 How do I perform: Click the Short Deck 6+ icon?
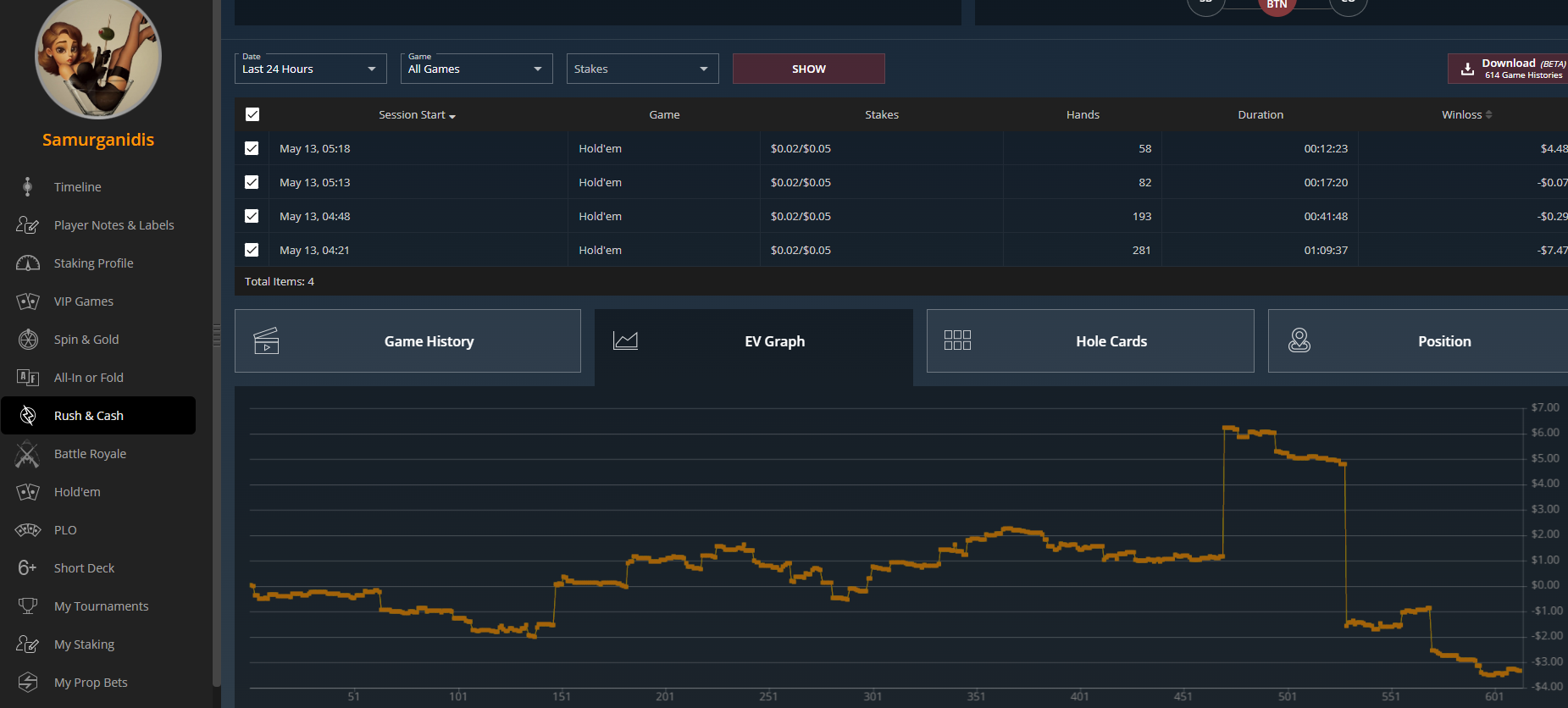tap(27, 567)
